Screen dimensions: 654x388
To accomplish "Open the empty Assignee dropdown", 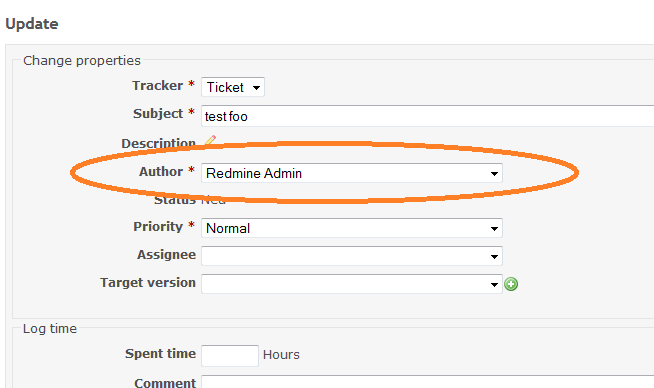I will [x=352, y=256].
